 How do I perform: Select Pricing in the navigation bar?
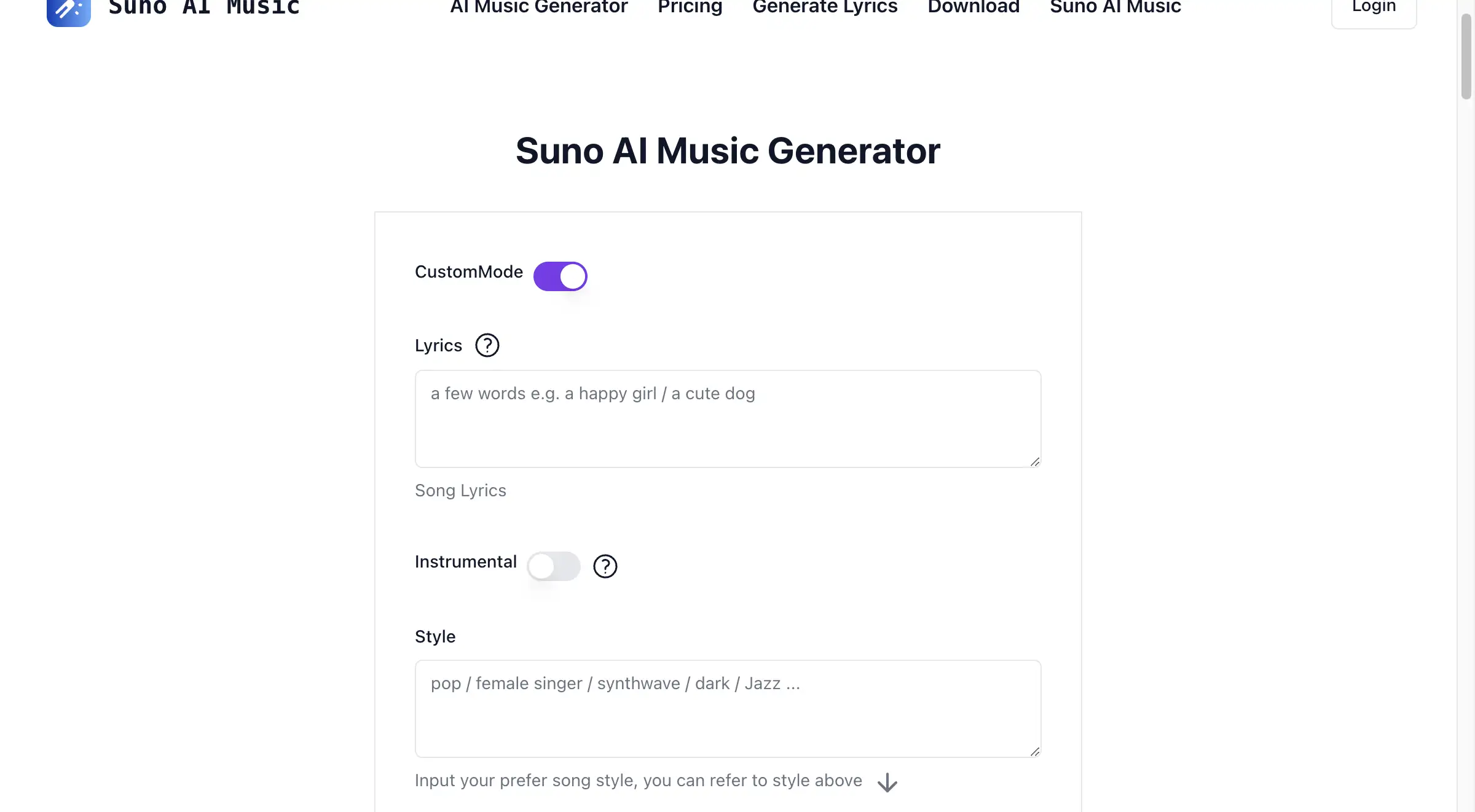tap(690, 7)
